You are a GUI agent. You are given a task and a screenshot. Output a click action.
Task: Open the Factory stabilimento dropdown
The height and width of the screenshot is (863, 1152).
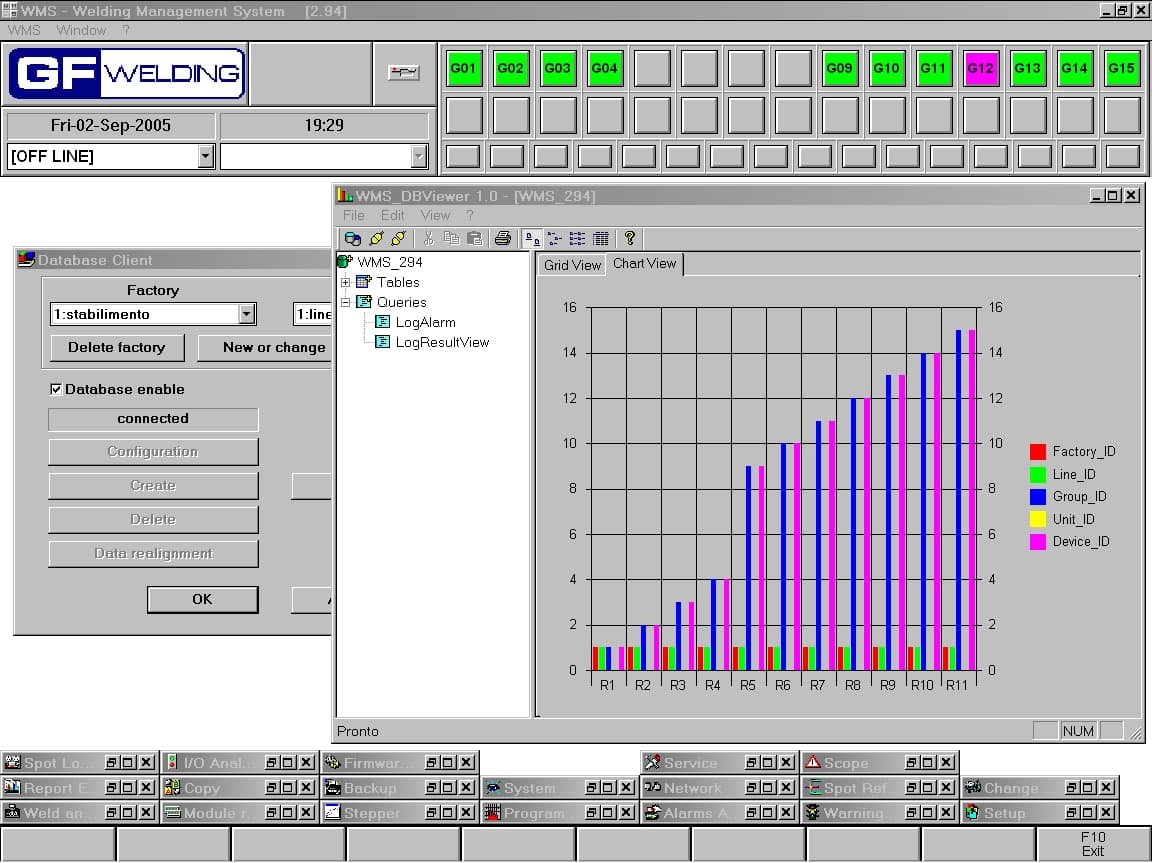[247, 314]
